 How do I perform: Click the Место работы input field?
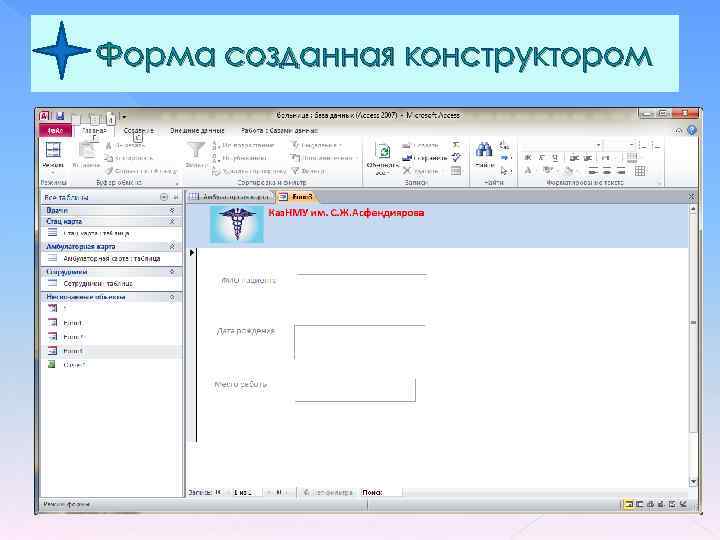tap(355, 389)
